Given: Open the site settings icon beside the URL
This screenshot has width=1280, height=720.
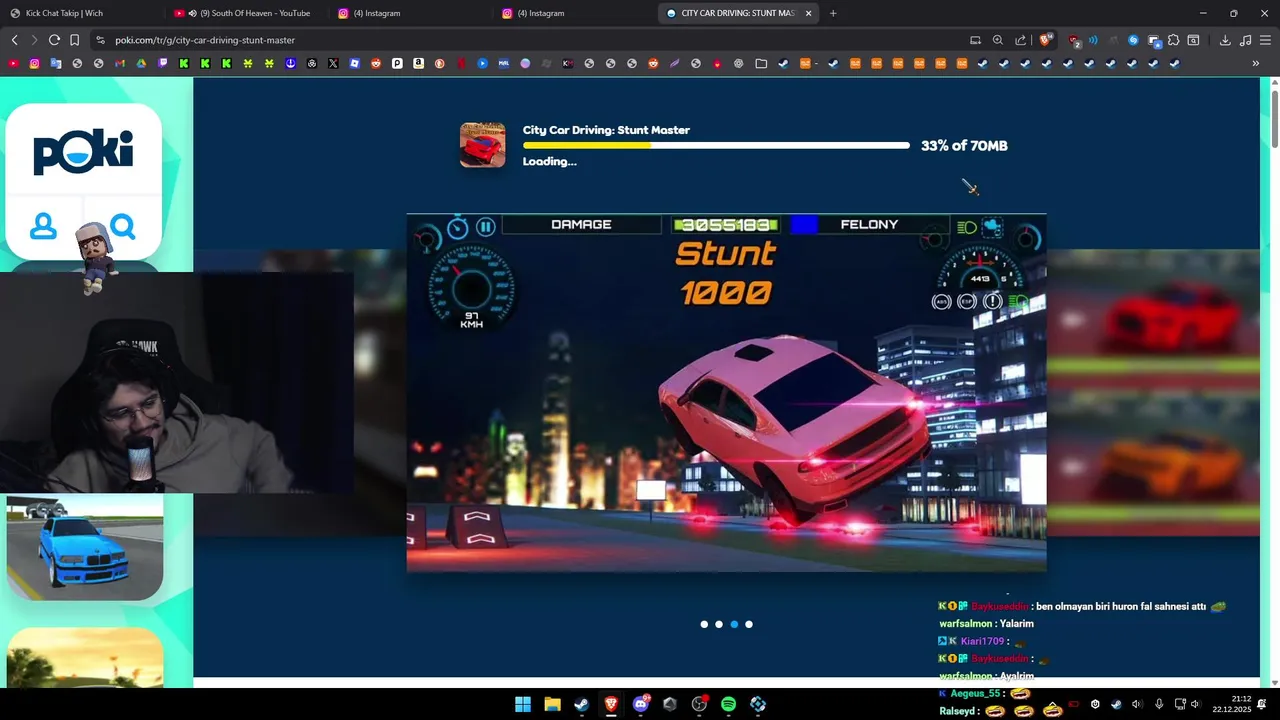Looking at the screenshot, I should [x=99, y=40].
